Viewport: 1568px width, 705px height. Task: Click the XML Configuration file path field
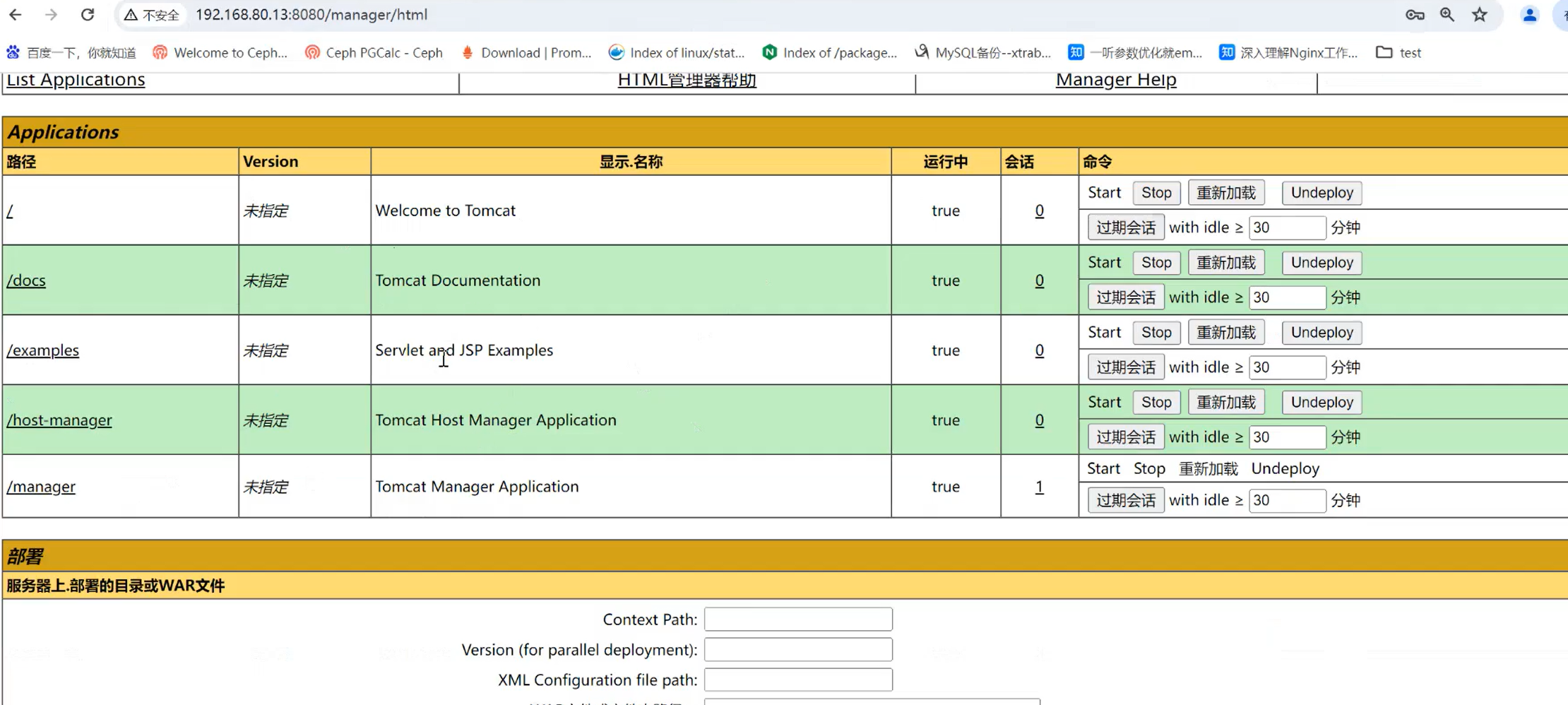point(798,680)
